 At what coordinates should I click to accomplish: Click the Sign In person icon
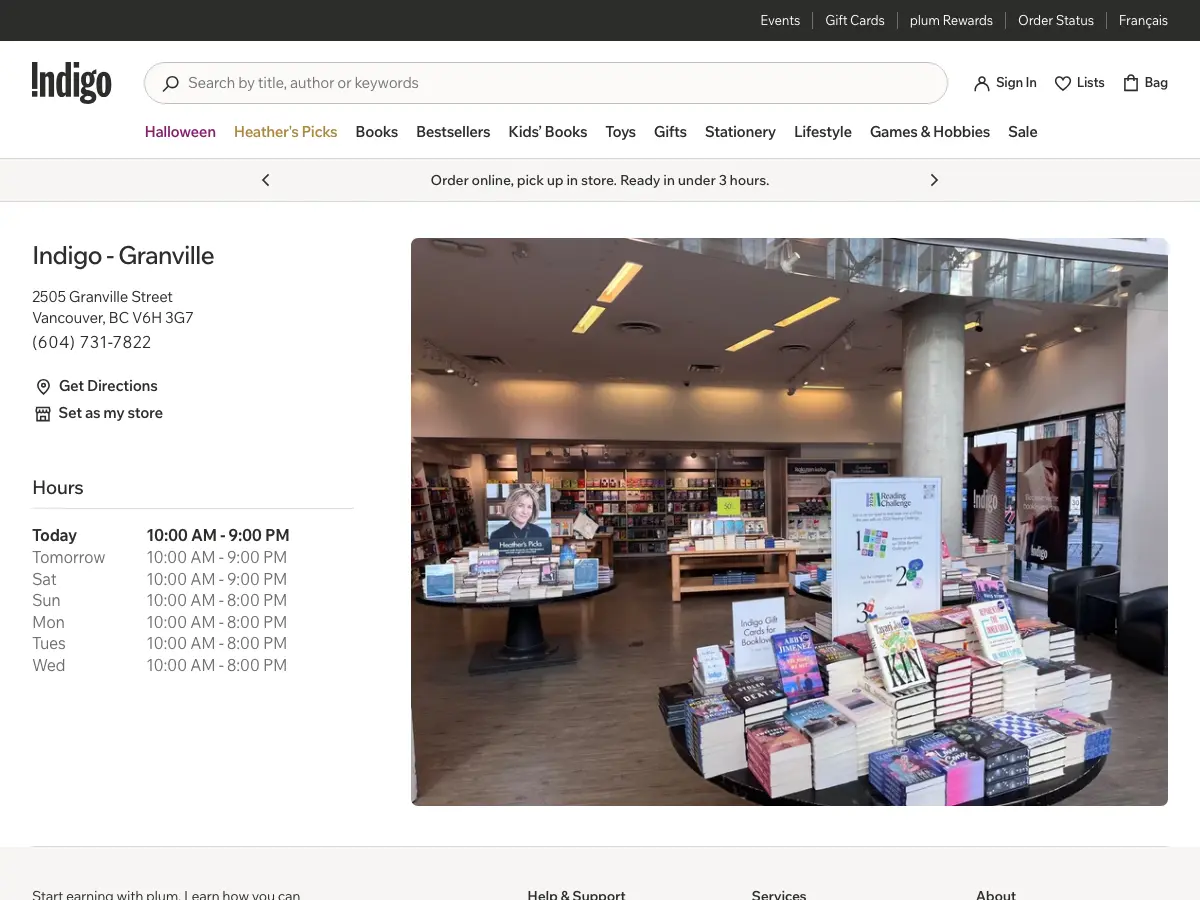pos(981,83)
